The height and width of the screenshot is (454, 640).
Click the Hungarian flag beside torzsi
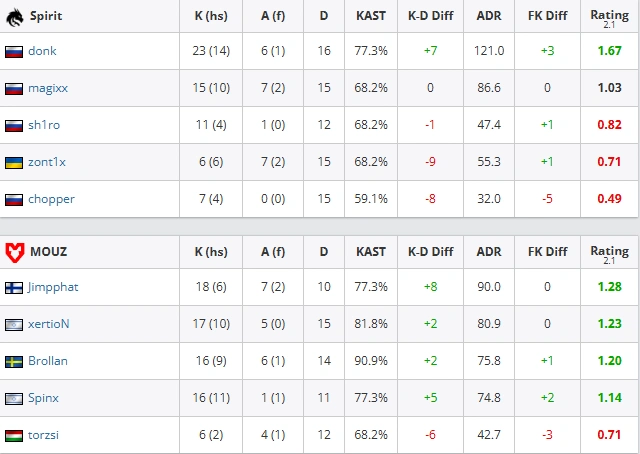14,435
